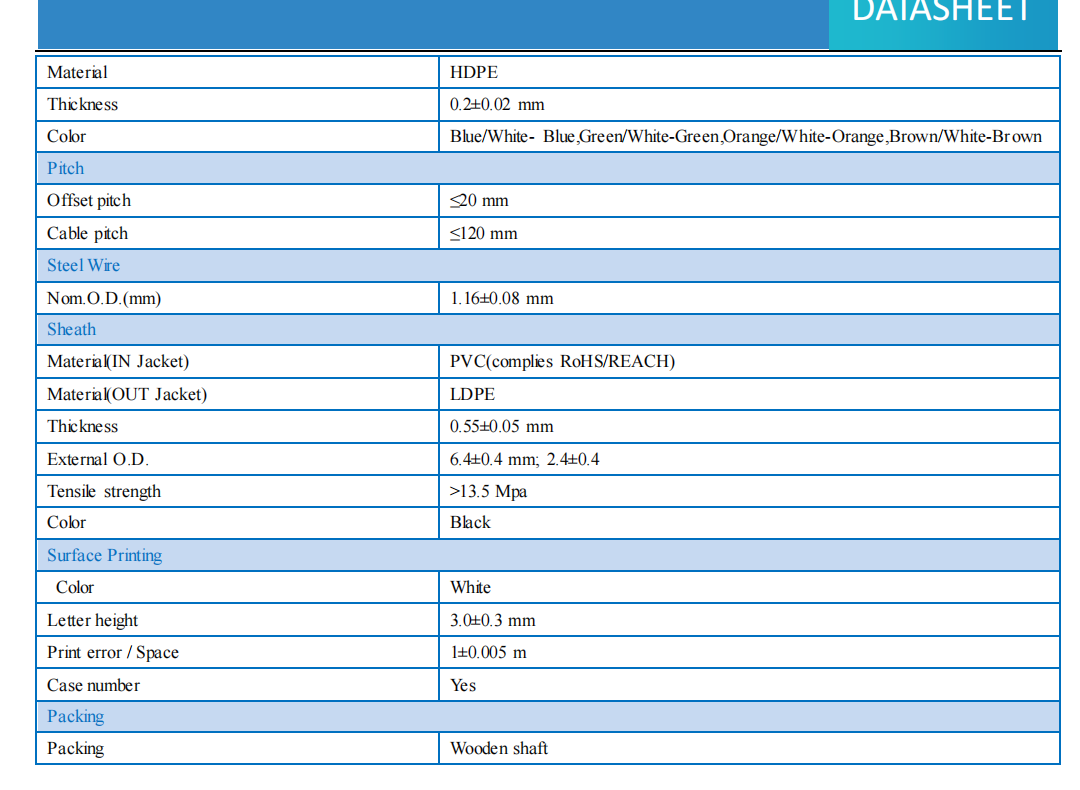Click the PVC(complies RoHS/REACH) cell

pos(562,361)
